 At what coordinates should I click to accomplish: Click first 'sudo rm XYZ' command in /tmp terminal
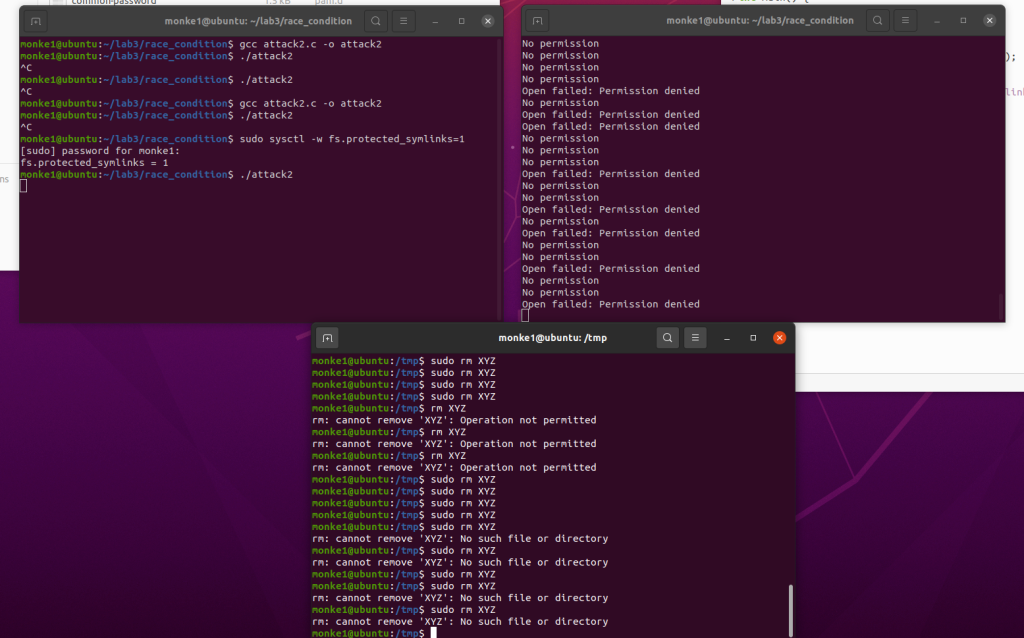[x=463, y=361]
